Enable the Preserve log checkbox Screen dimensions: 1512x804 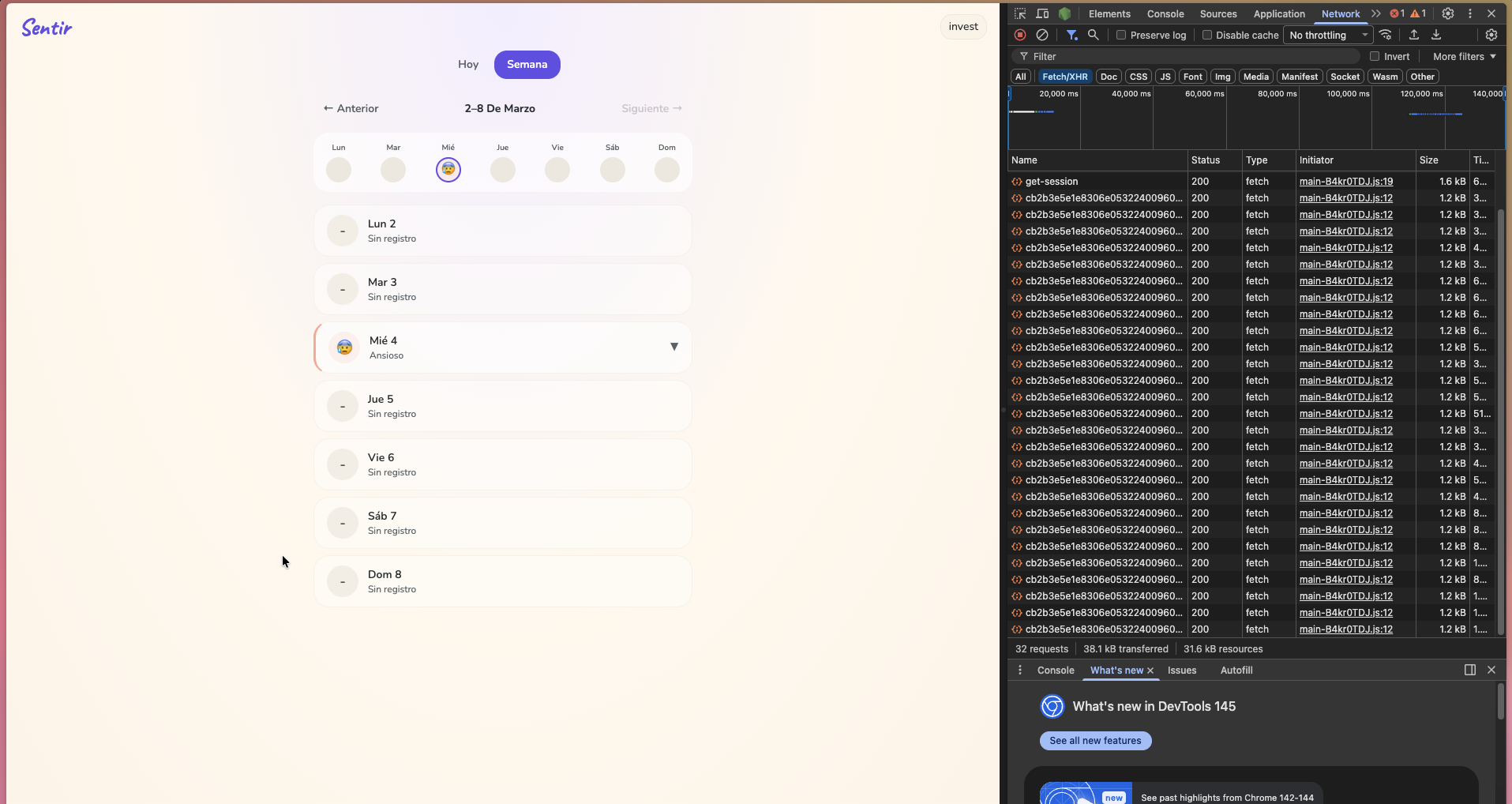tap(1121, 35)
